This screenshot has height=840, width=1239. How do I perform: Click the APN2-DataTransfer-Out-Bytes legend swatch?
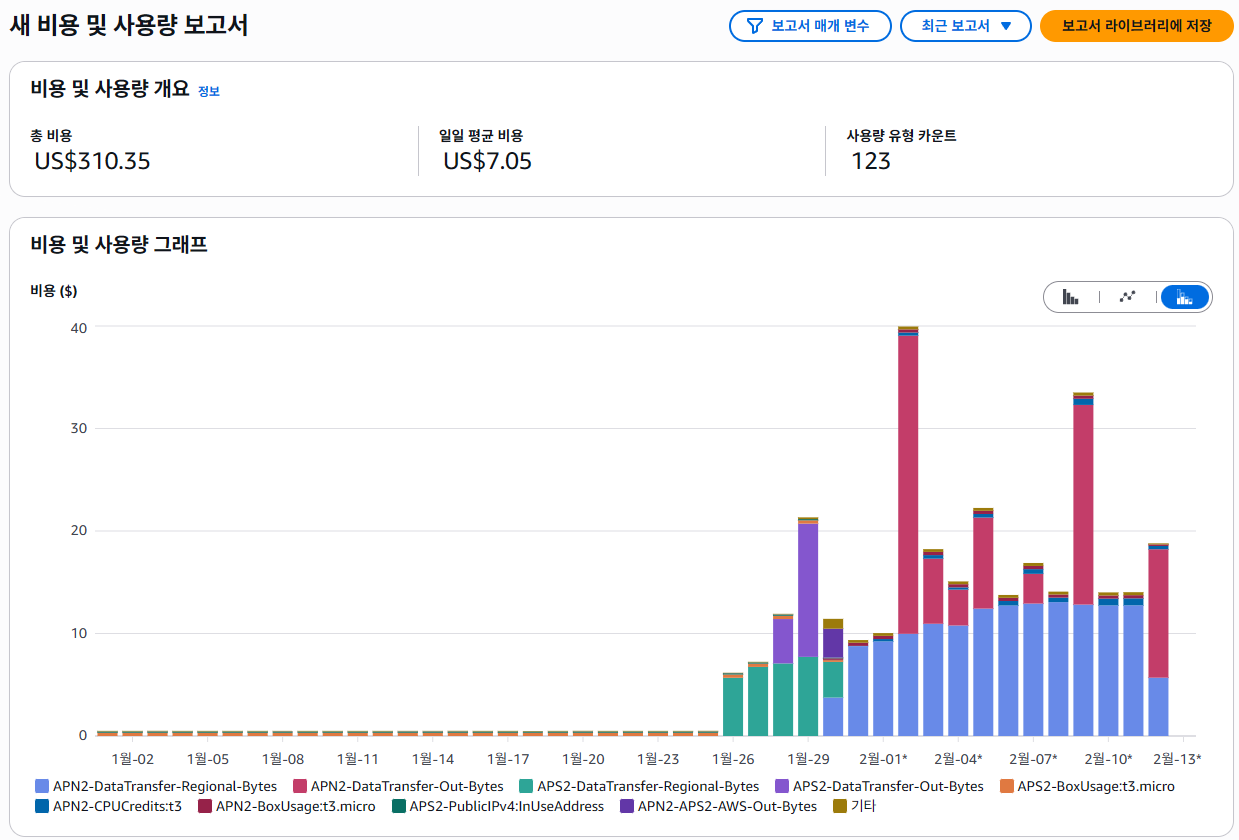298,786
